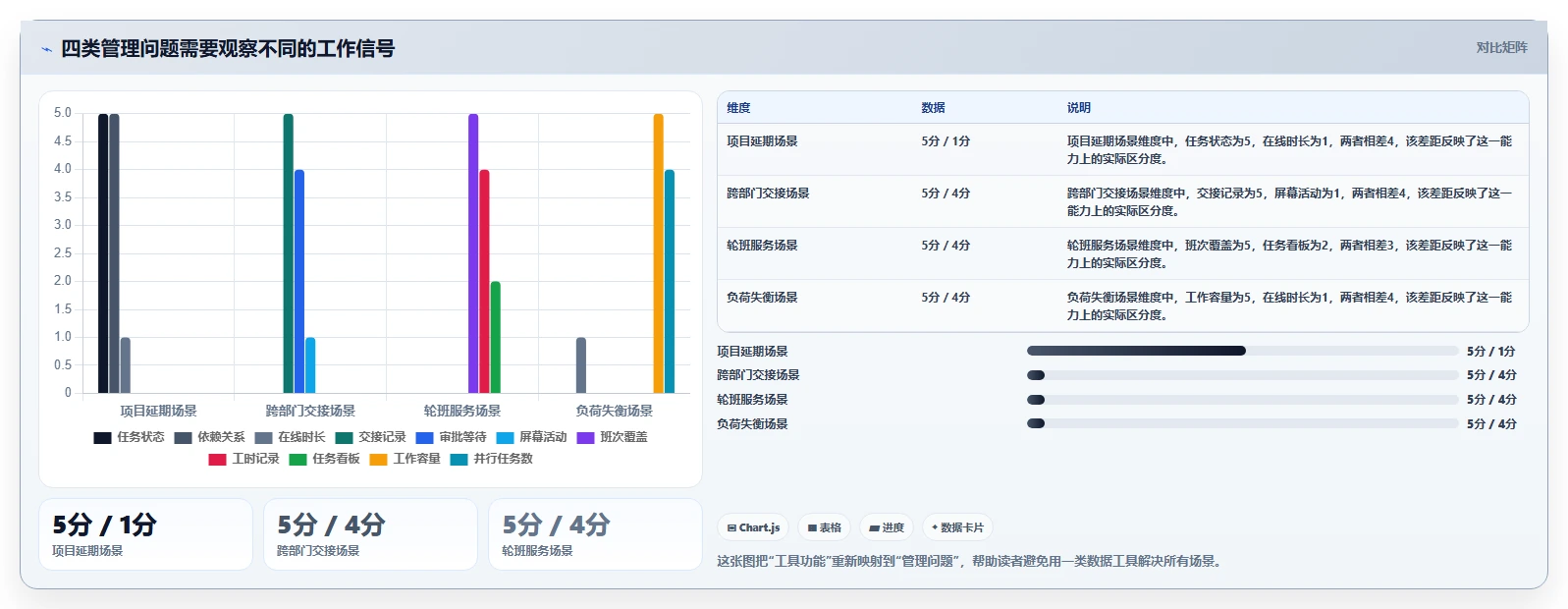Click the Chart.js chip
This screenshot has height=609, width=1568.
tap(753, 527)
